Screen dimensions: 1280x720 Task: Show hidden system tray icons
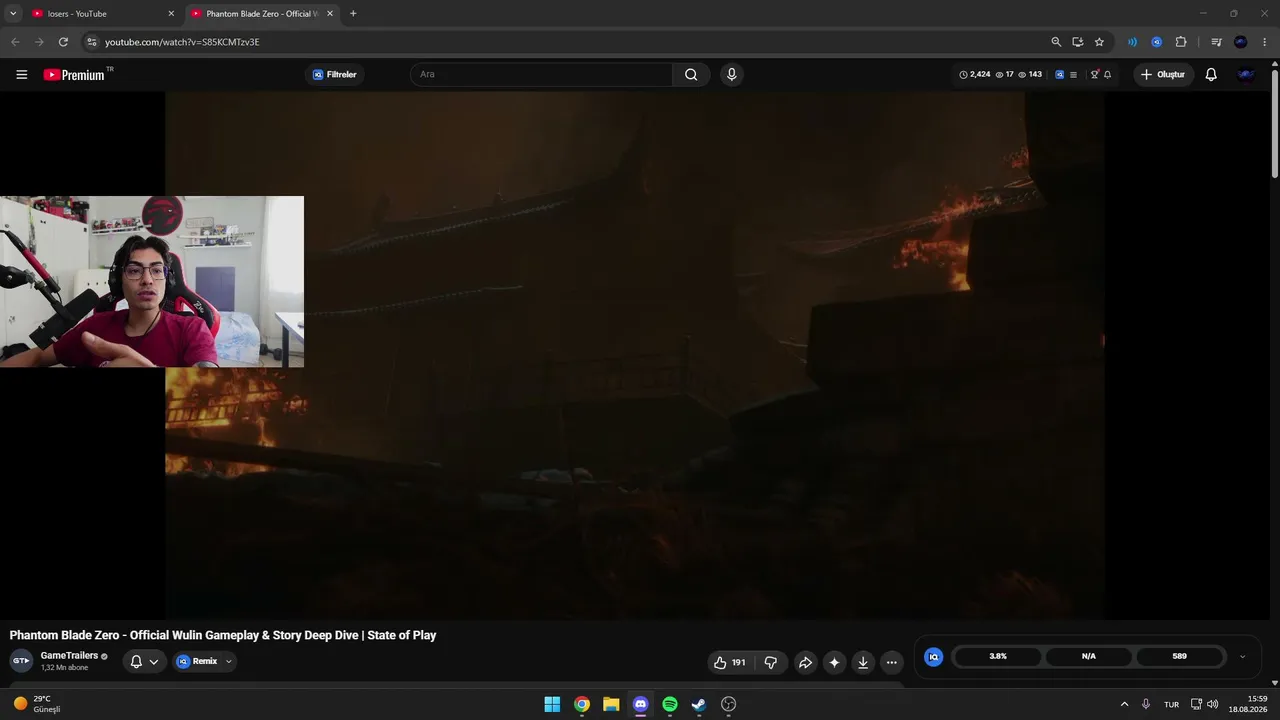[1124, 704]
